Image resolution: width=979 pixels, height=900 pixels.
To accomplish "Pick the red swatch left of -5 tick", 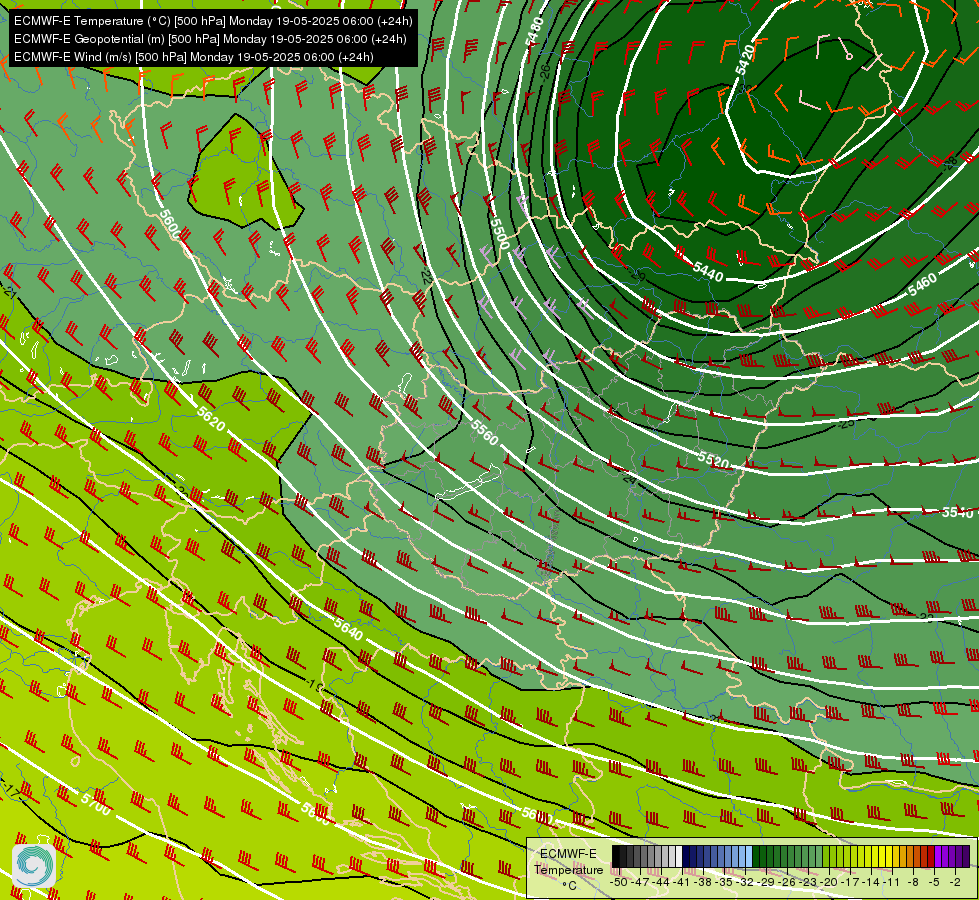I will [932, 856].
